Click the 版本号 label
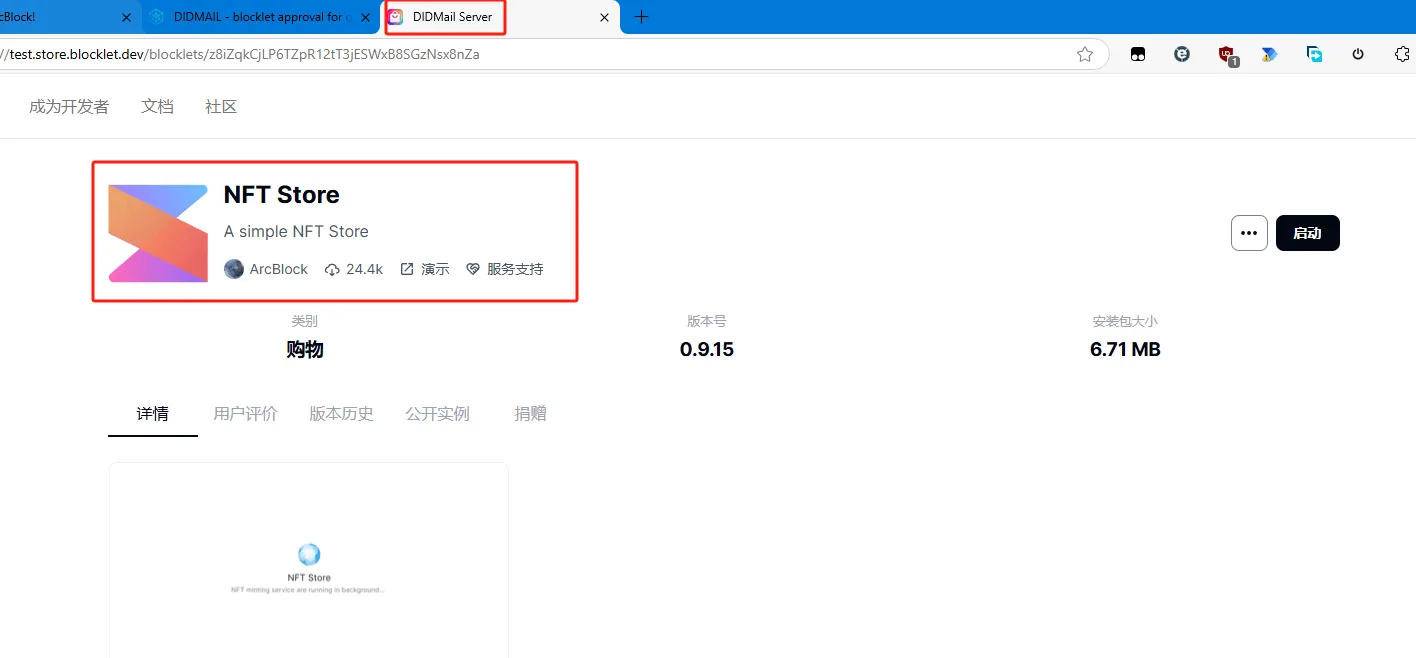Image resolution: width=1416 pixels, height=658 pixels. [707, 322]
